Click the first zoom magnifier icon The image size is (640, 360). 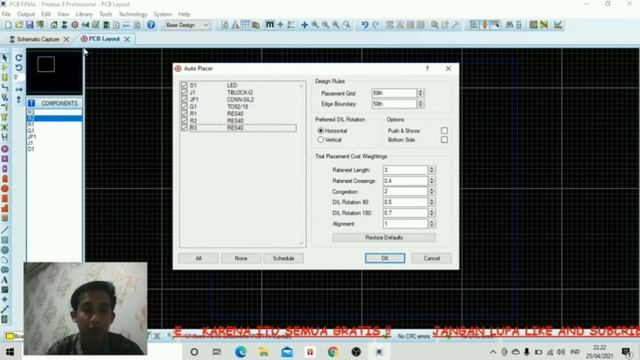click(x=315, y=25)
